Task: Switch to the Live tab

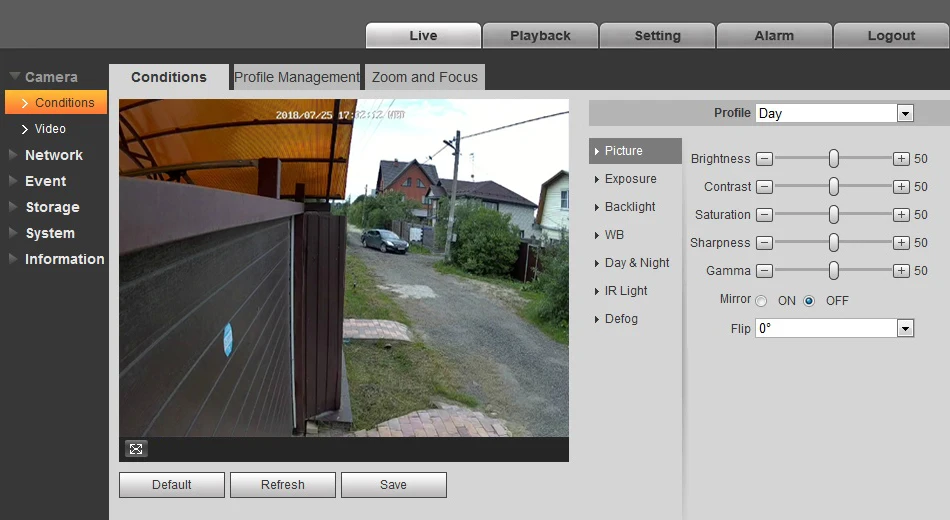Action: pos(423,36)
